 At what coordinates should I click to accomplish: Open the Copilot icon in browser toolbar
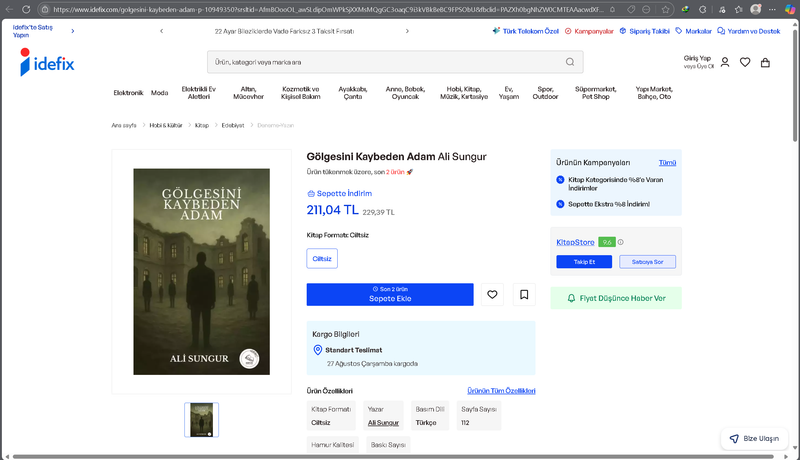click(x=789, y=9)
